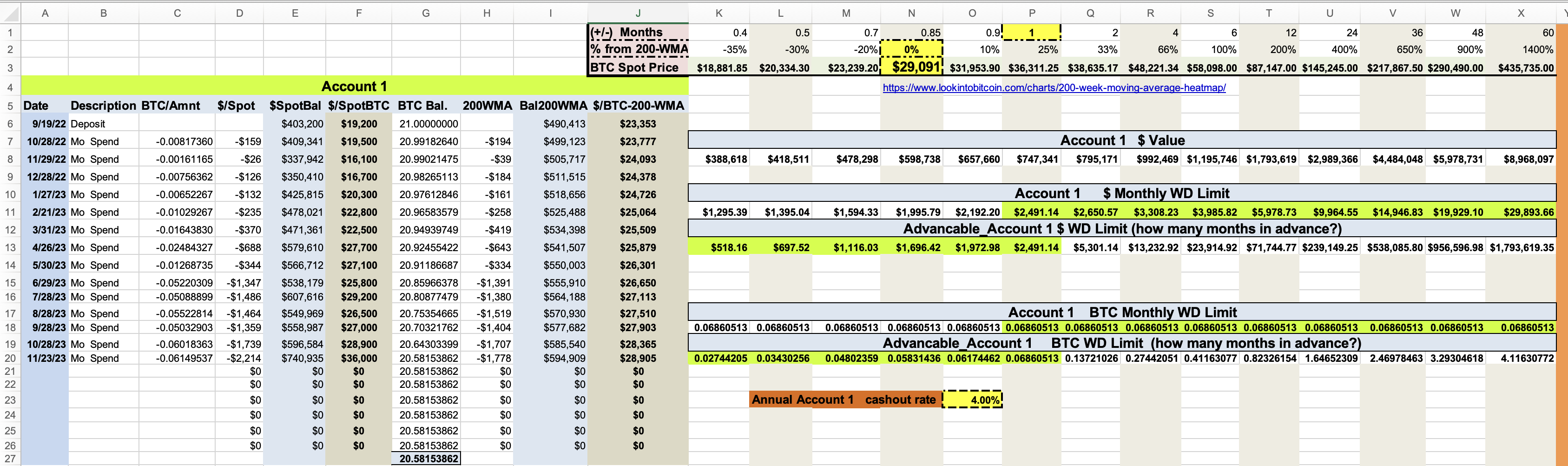Image resolution: width=1568 pixels, height=466 pixels.
Task: Click the -$1,391 200WMA cell
Action: (487, 283)
